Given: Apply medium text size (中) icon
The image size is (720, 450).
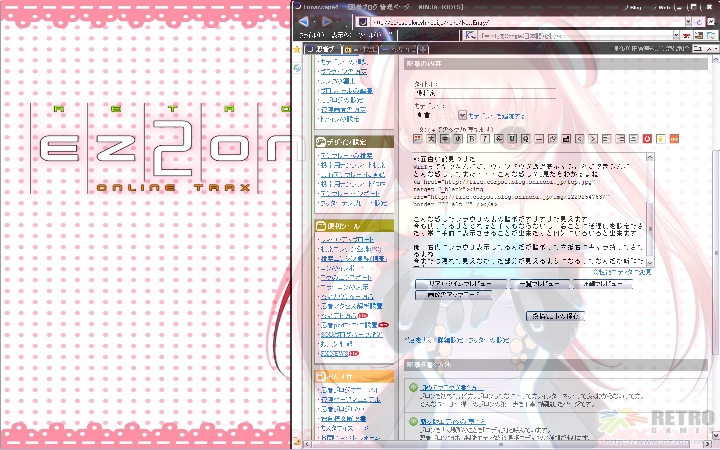Looking at the screenshot, I should pos(444,138).
